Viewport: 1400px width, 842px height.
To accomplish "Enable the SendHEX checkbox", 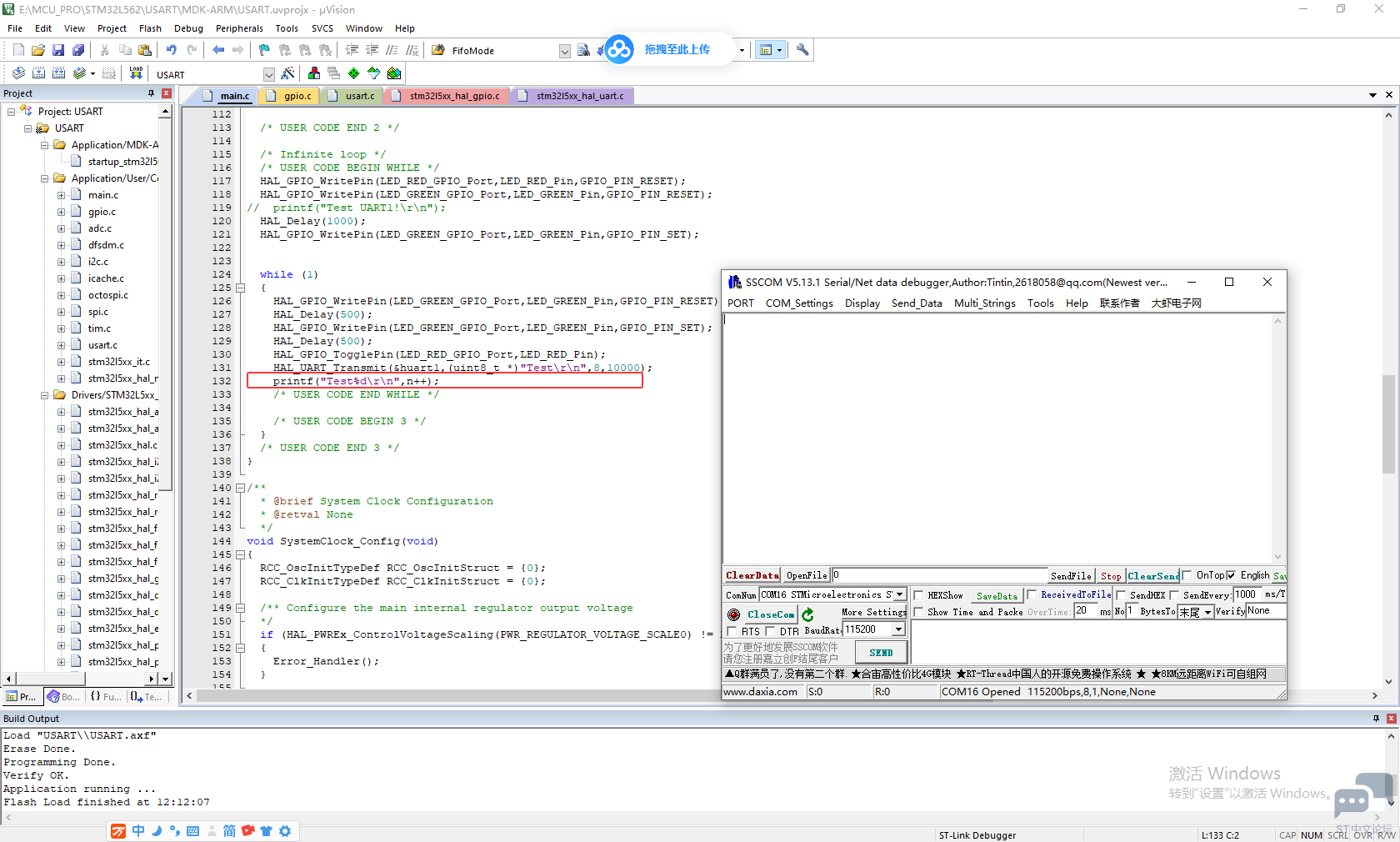I will pyautogui.click(x=1121, y=595).
